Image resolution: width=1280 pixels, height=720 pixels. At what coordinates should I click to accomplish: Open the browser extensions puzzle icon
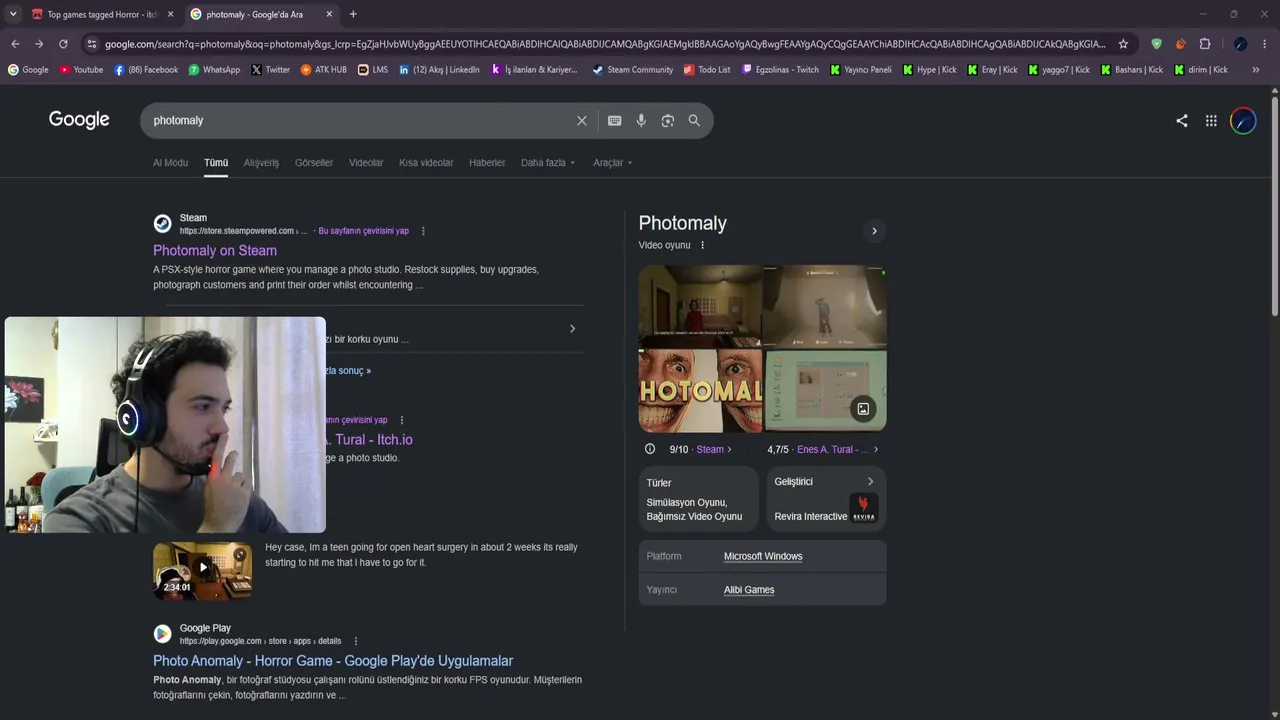(x=1205, y=44)
